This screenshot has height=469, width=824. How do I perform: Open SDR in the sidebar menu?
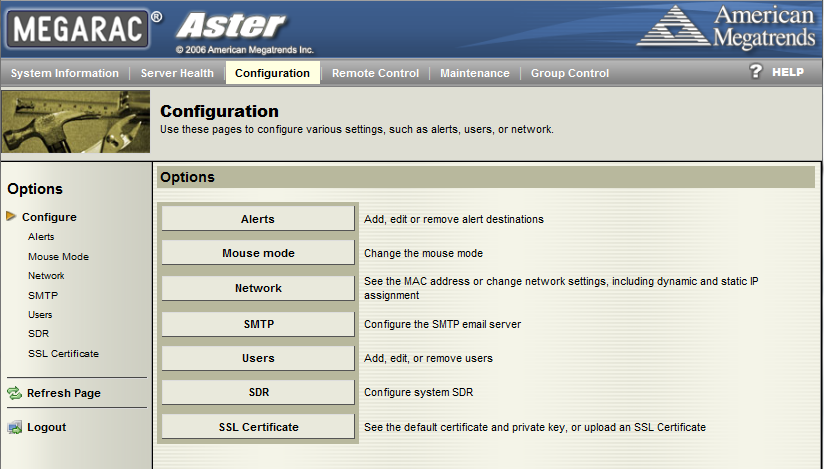pyautogui.click(x=38, y=333)
